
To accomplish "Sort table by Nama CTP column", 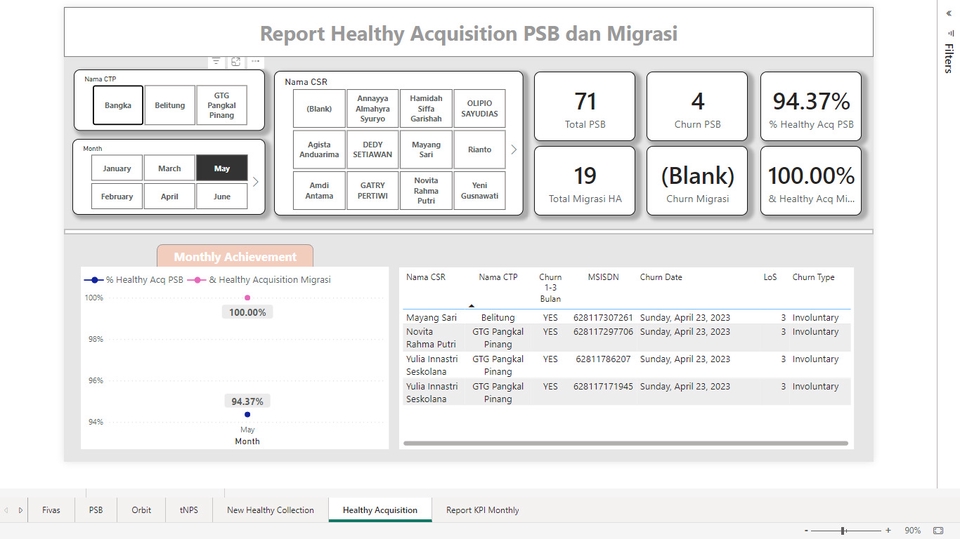I will point(498,277).
